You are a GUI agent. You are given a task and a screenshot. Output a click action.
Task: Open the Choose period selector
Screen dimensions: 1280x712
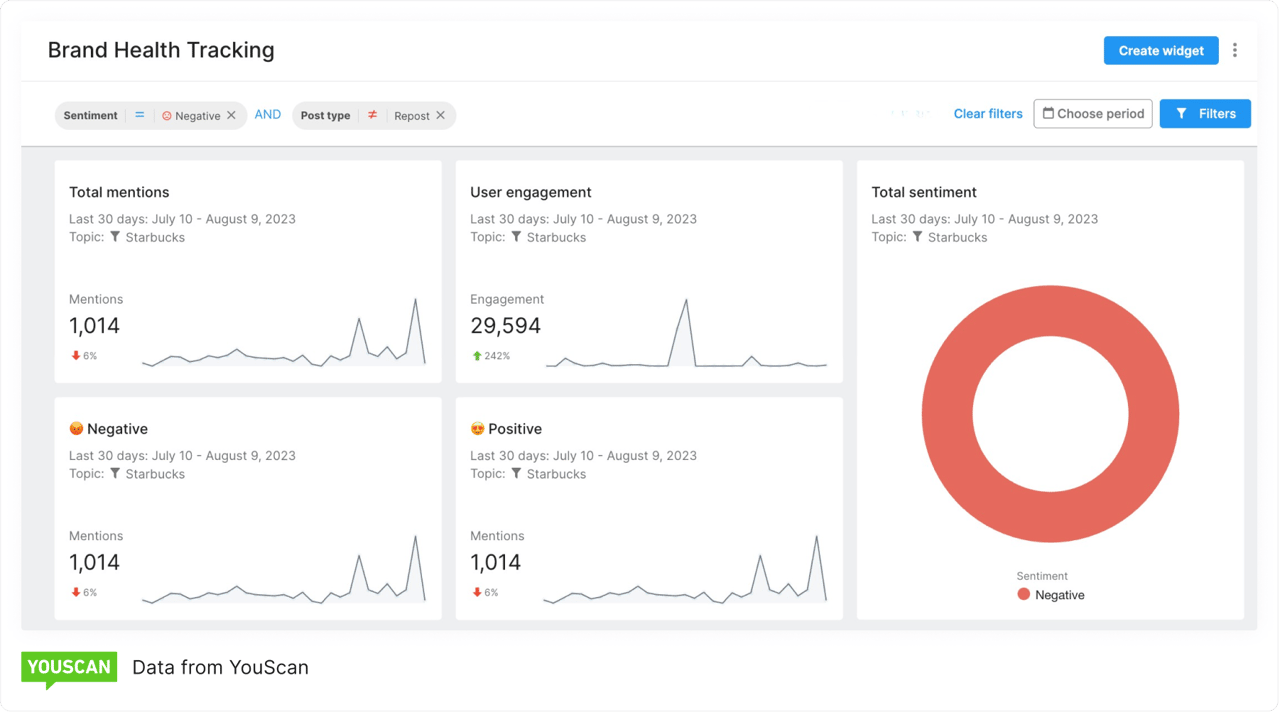(1093, 113)
